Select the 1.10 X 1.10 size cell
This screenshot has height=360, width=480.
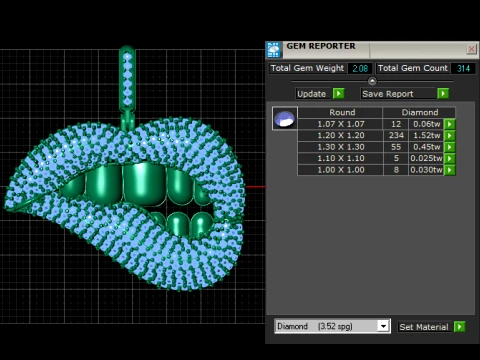(x=340, y=158)
